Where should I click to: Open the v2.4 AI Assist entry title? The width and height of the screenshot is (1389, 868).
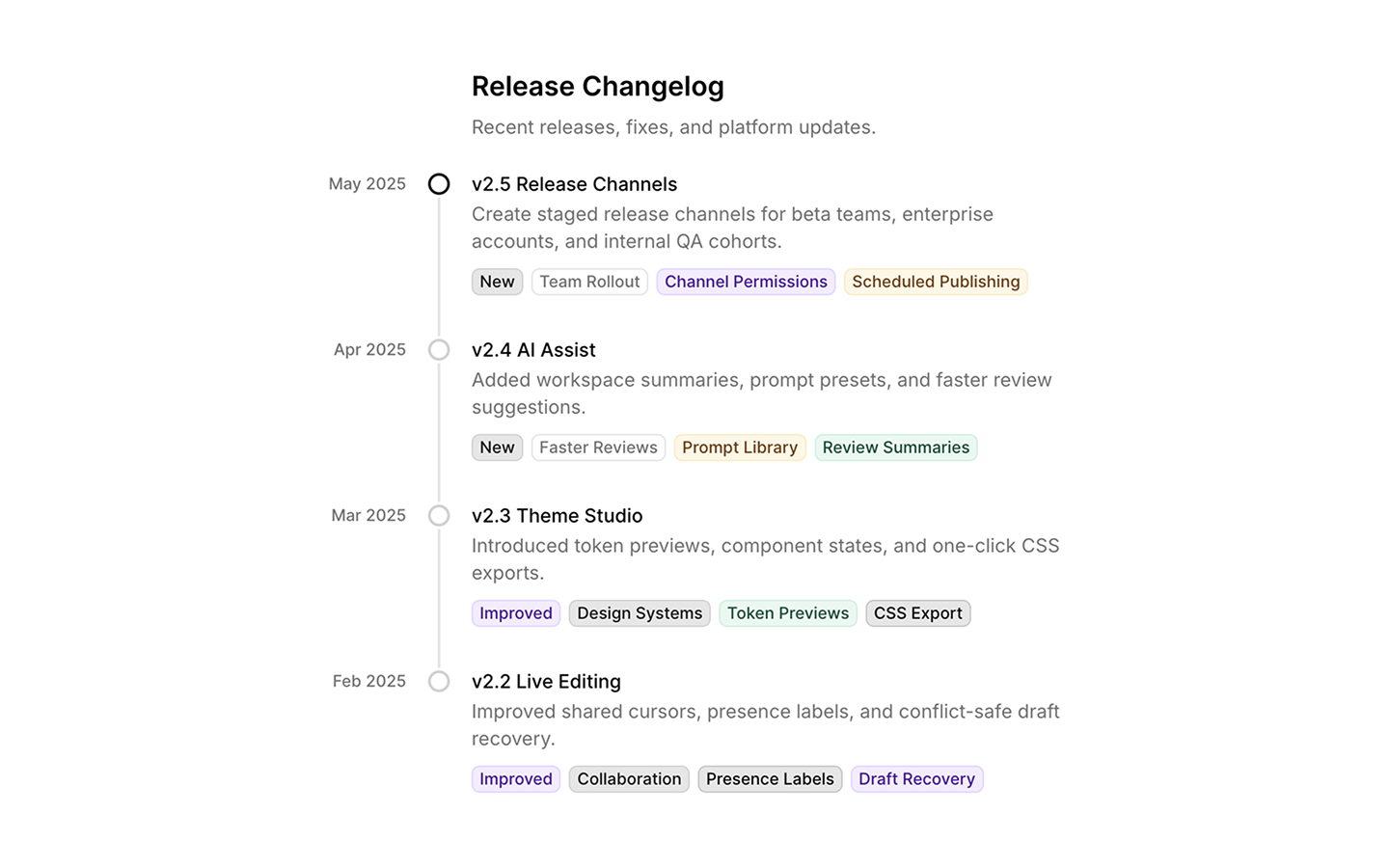(533, 350)
